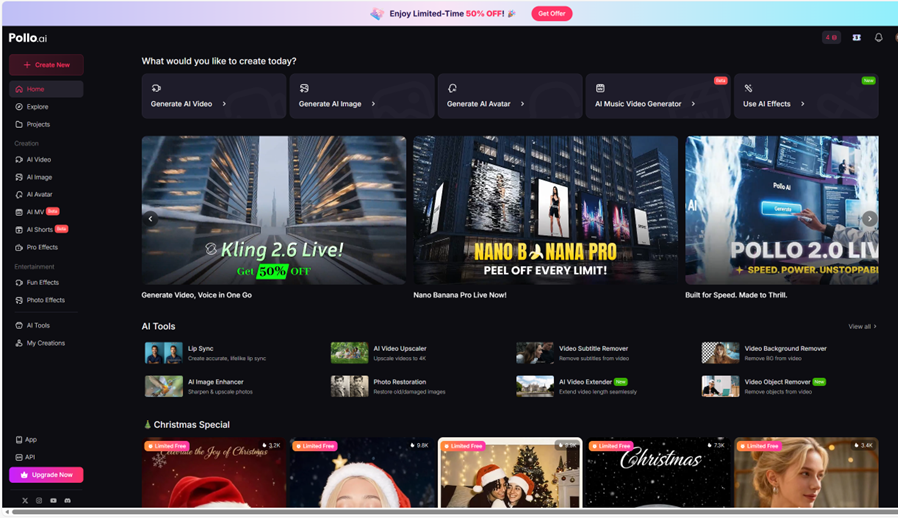The width and height of the screenshot is (898, 518).
Task: Go to Home in sidebar
Action: click(46, 89)
